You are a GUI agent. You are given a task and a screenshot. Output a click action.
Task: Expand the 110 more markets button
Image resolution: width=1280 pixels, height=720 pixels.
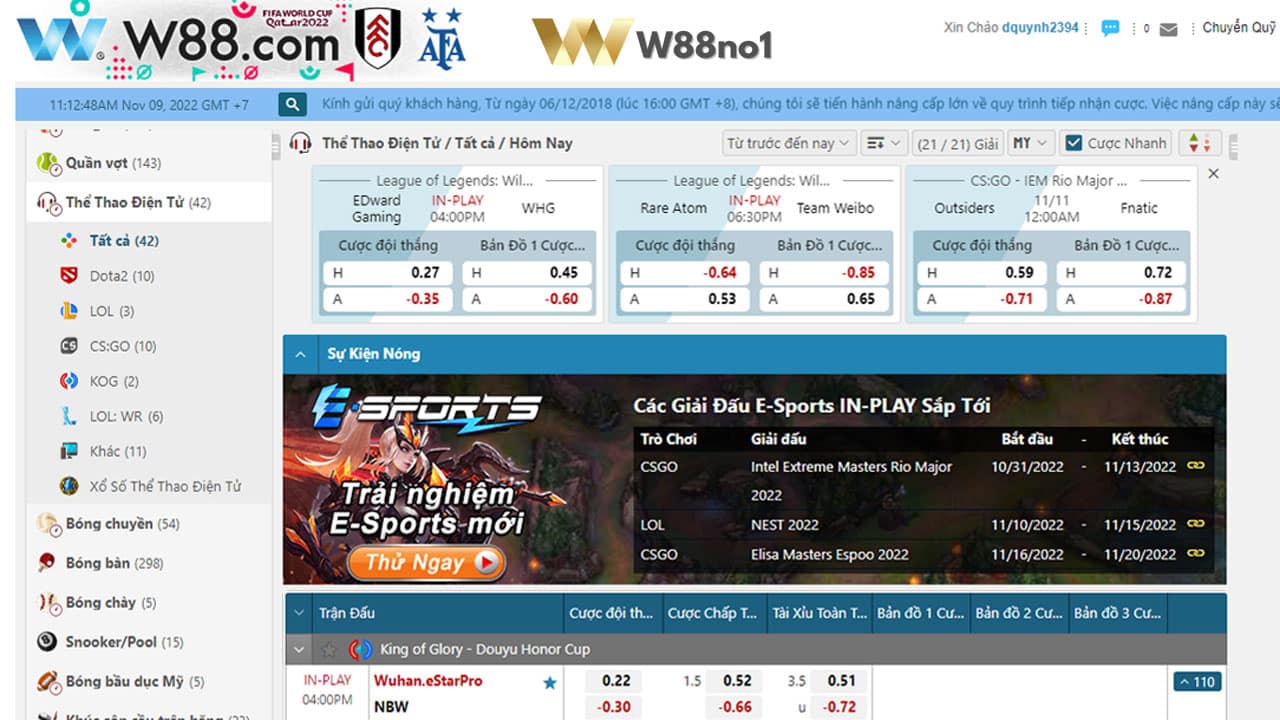pos(1197,682)
